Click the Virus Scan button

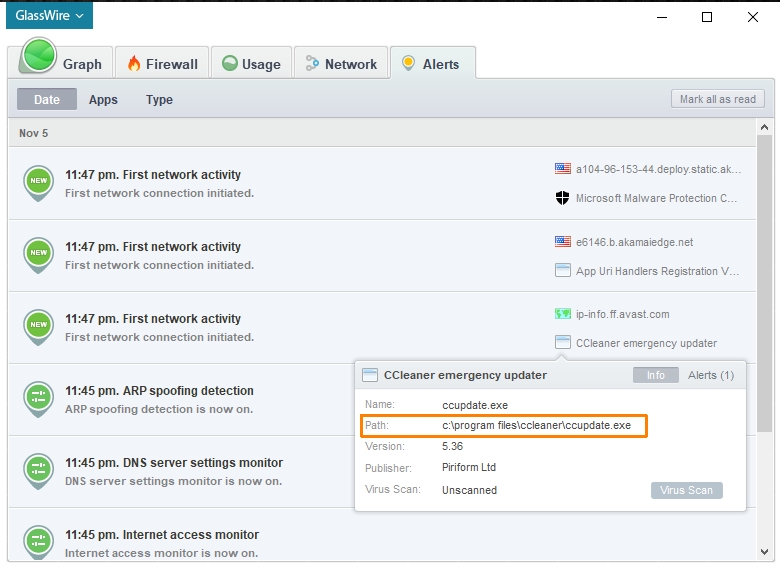[686, 490]
